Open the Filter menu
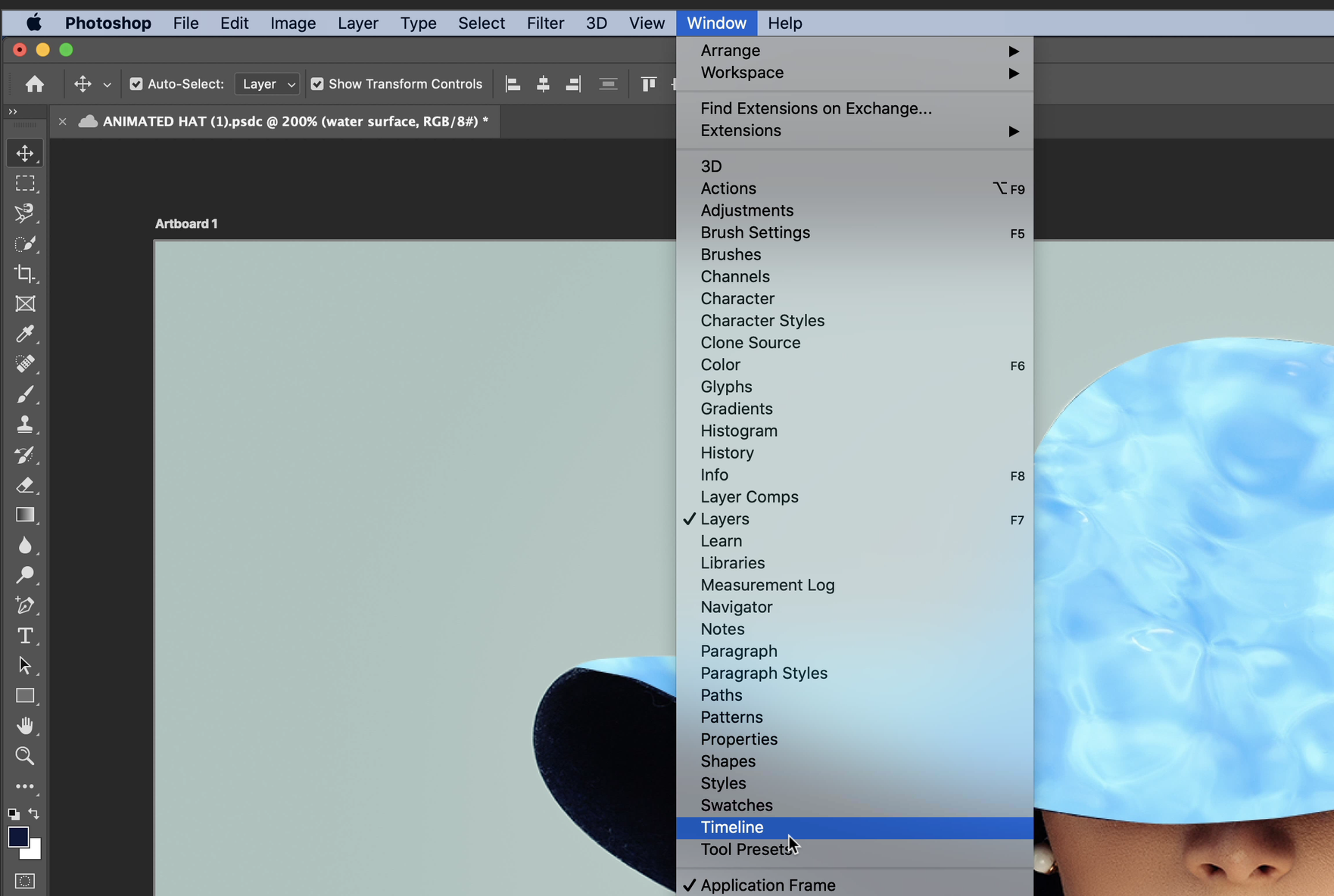 click(x=545, y=23)
